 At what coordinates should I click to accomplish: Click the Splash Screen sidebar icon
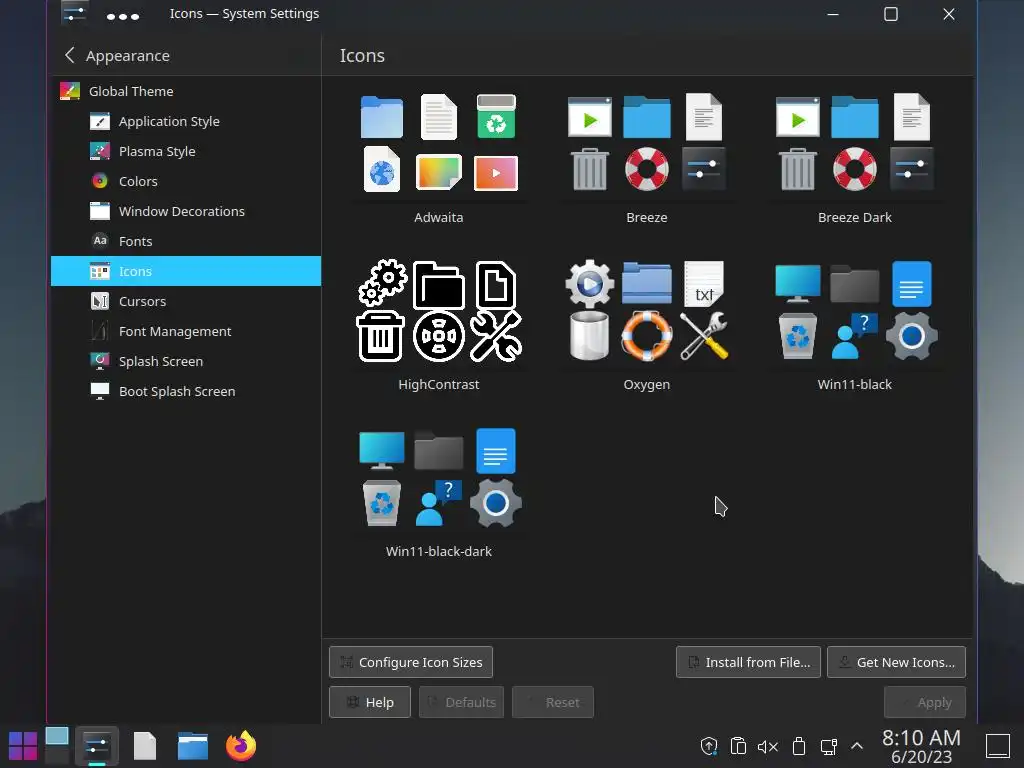[x=100, y=361]
